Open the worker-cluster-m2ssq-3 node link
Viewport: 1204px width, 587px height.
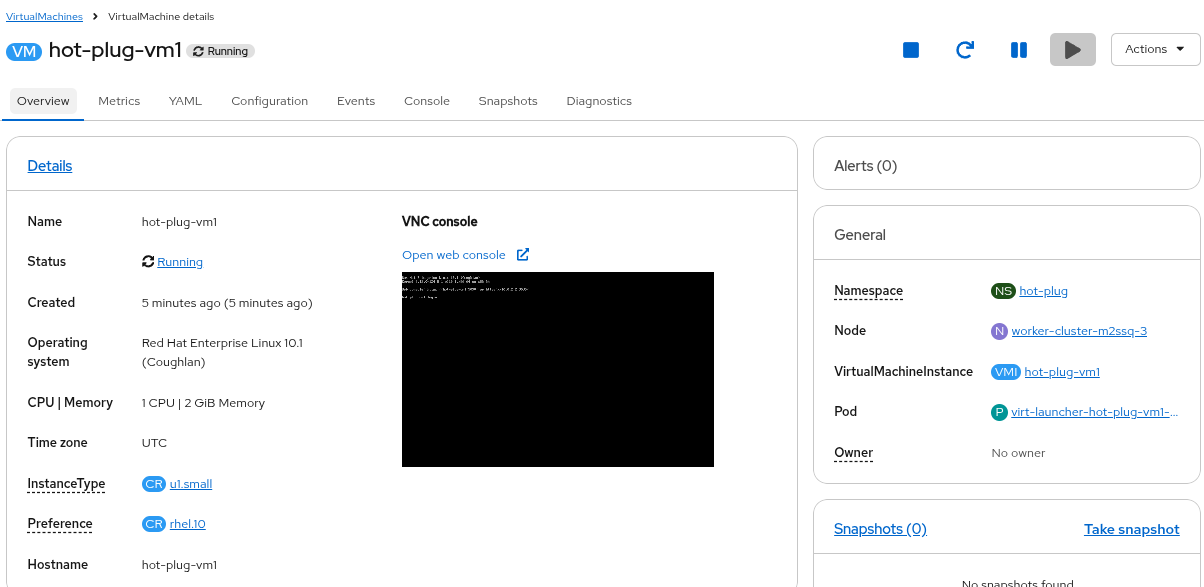click(1079, 331)
